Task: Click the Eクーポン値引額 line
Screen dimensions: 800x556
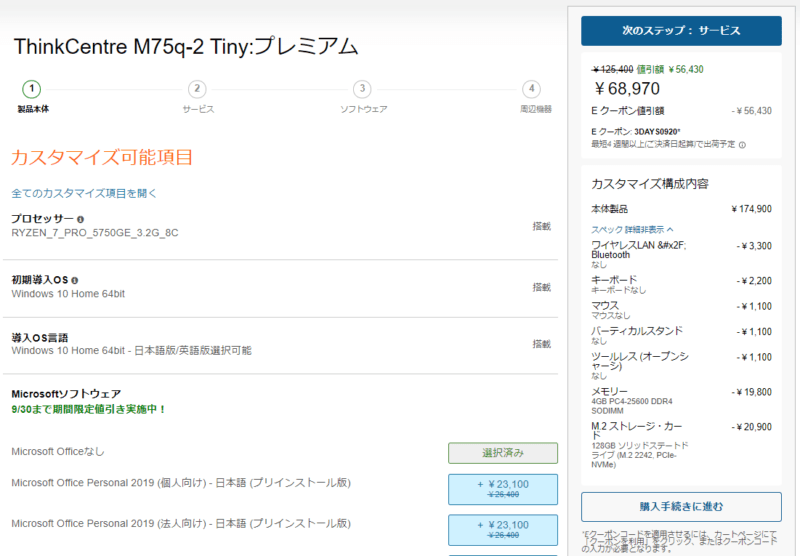Action: coord(681,111)
